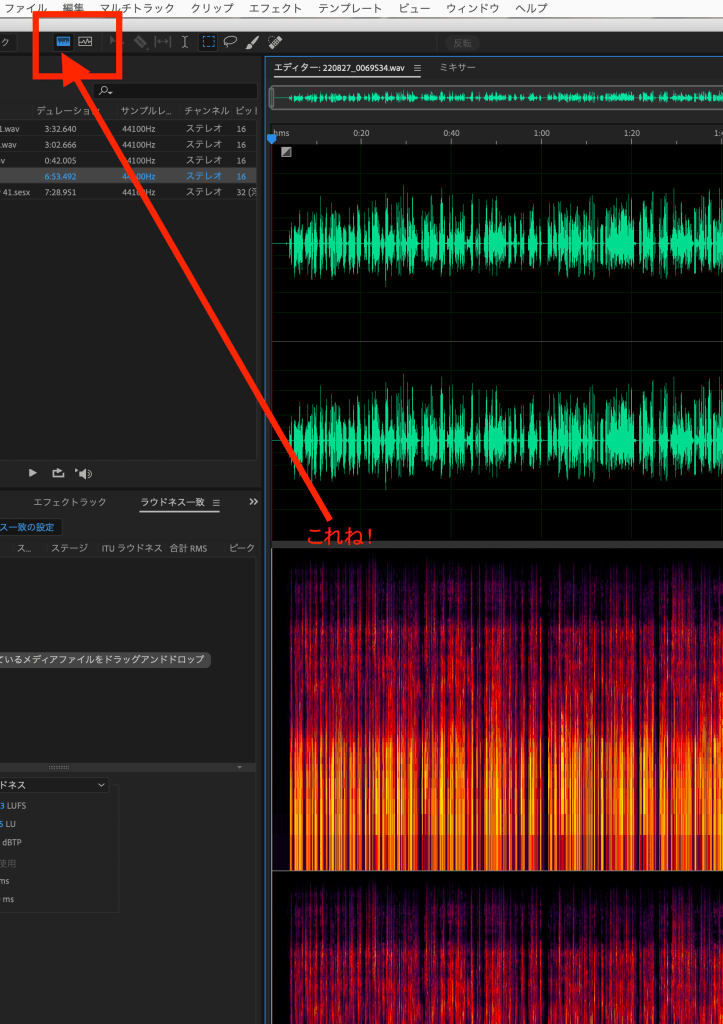
Task: Toggle the spectral frequency display button
Action: [64, 42]
